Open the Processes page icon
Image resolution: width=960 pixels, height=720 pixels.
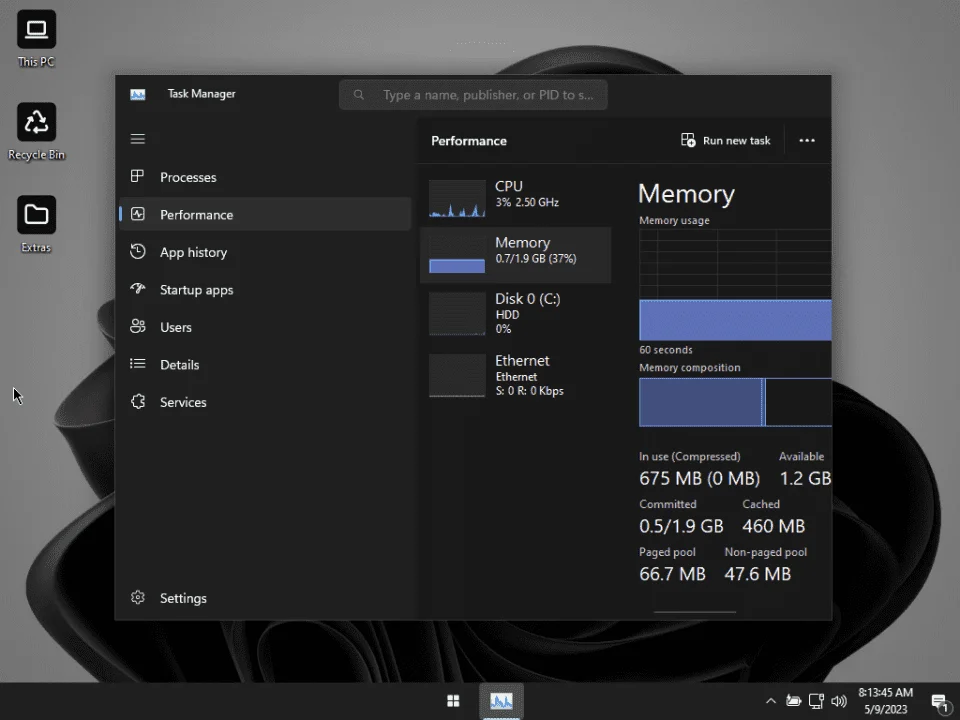138,176
